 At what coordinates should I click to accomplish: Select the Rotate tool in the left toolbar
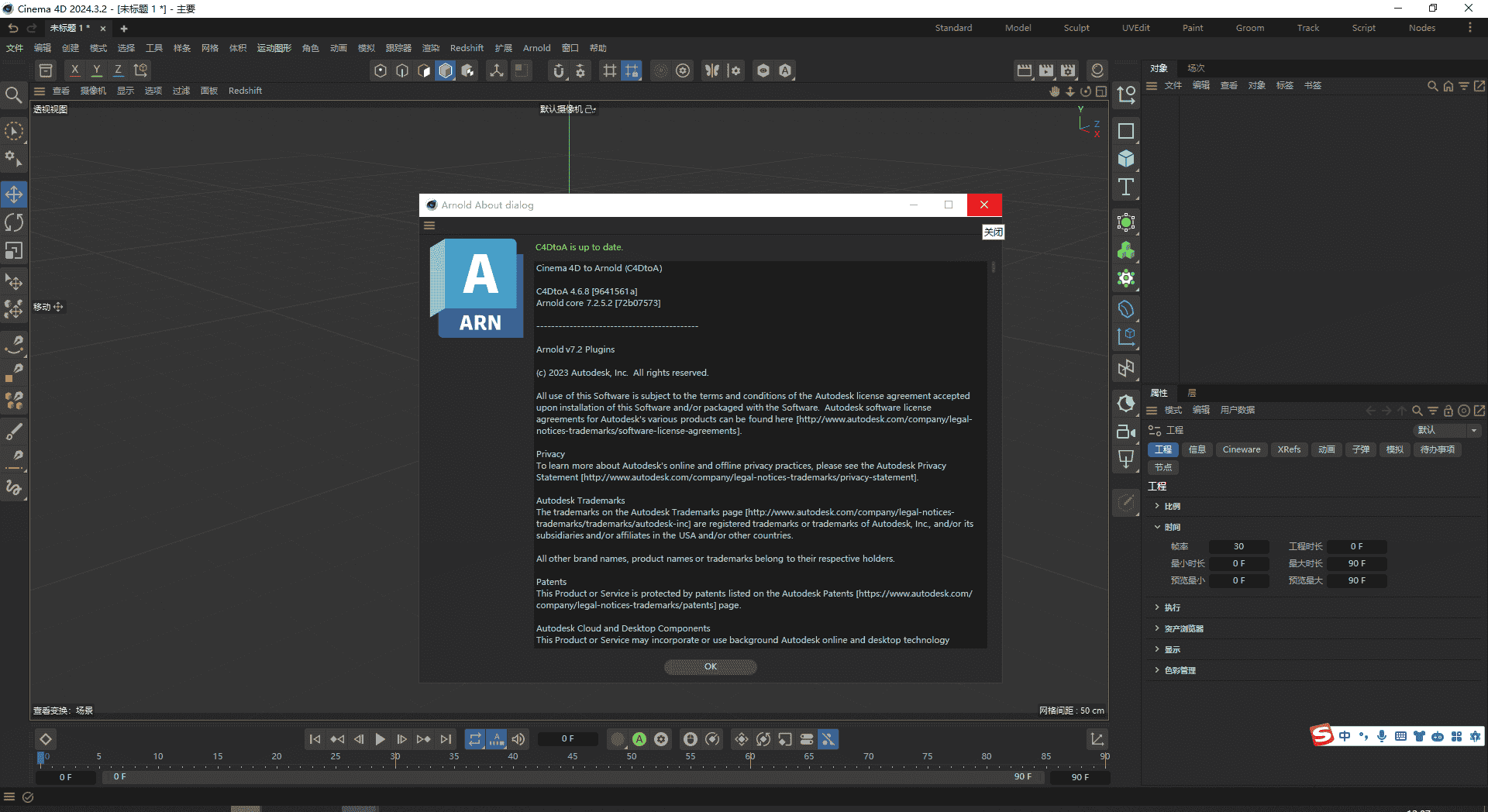(x=14, y=222)
